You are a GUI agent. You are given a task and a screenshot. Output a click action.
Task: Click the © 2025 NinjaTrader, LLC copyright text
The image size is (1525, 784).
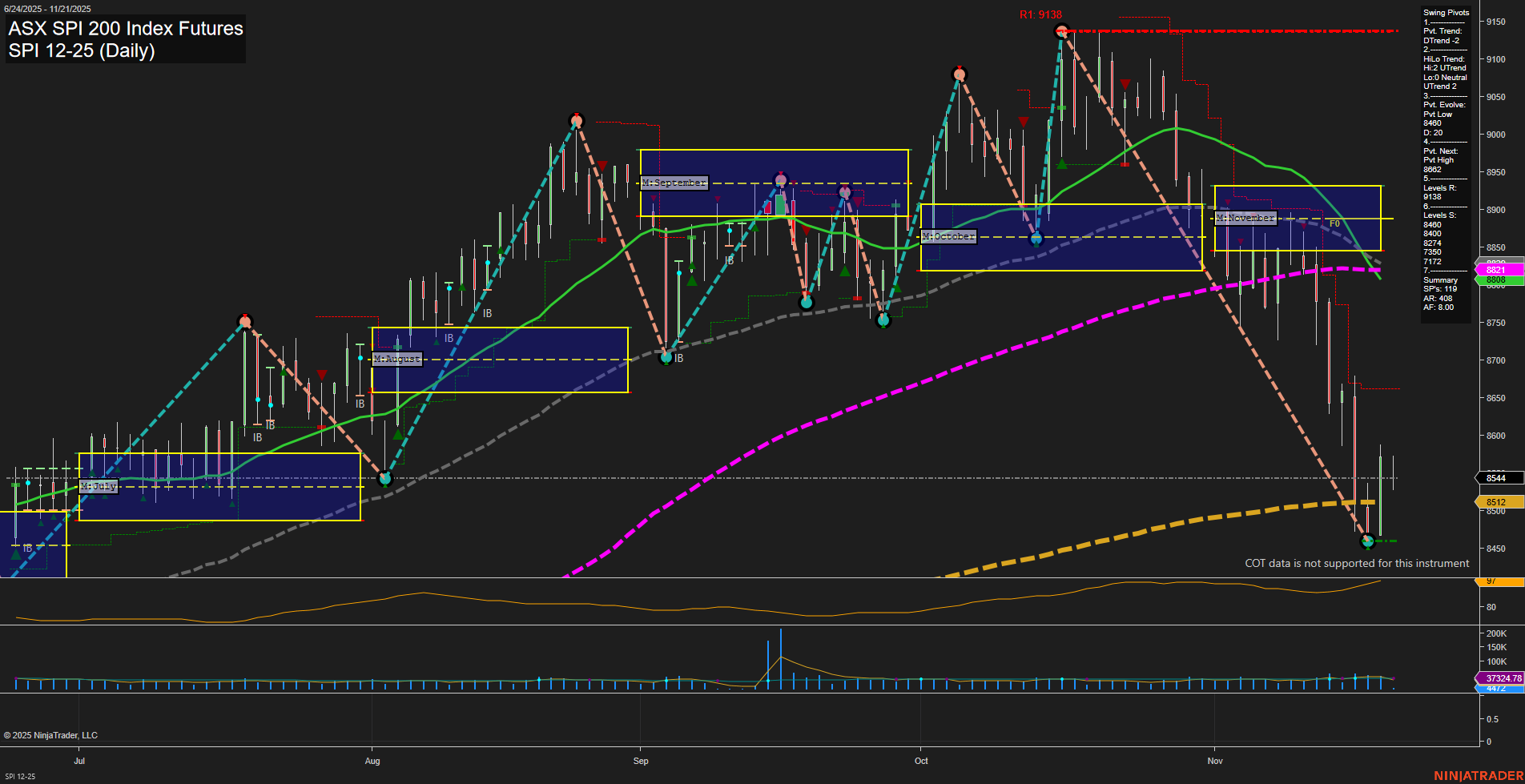click(52, 734)
